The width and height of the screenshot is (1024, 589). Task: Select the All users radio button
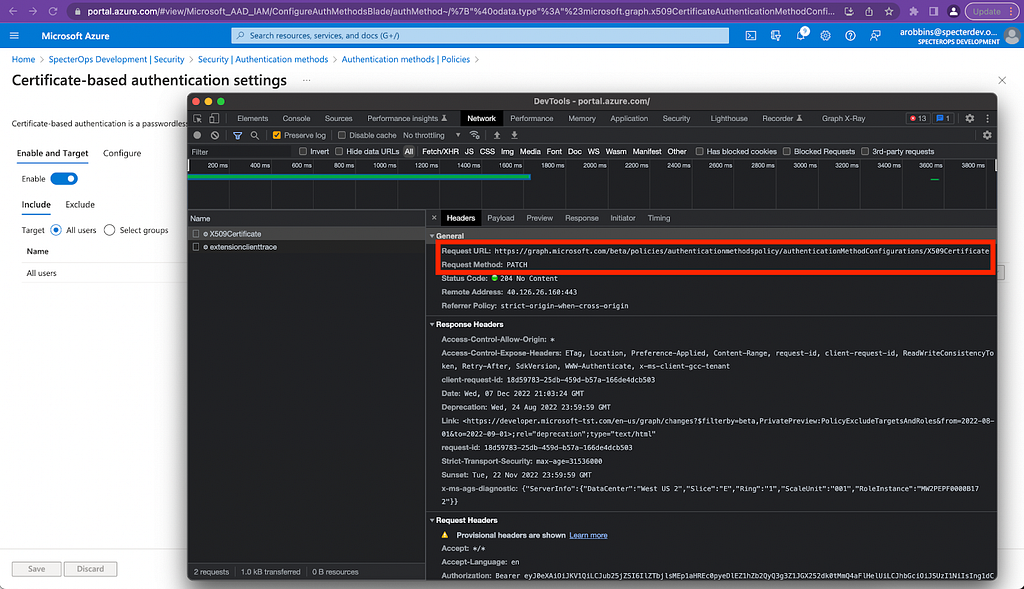point(56,230)
